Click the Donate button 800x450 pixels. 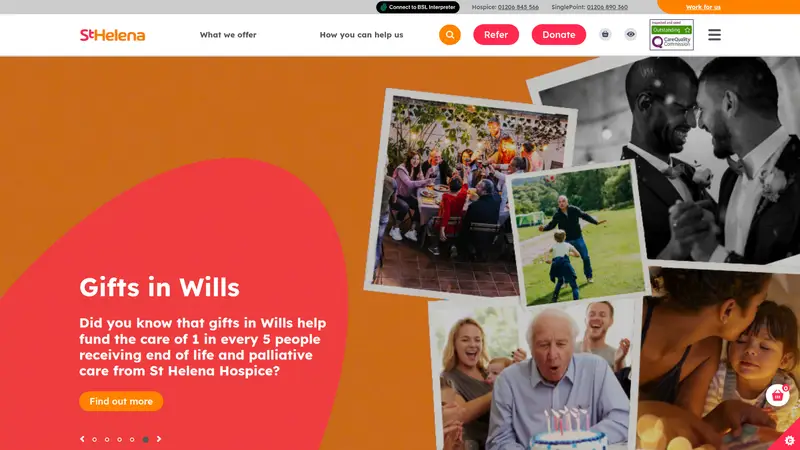(x=559, y=35)
